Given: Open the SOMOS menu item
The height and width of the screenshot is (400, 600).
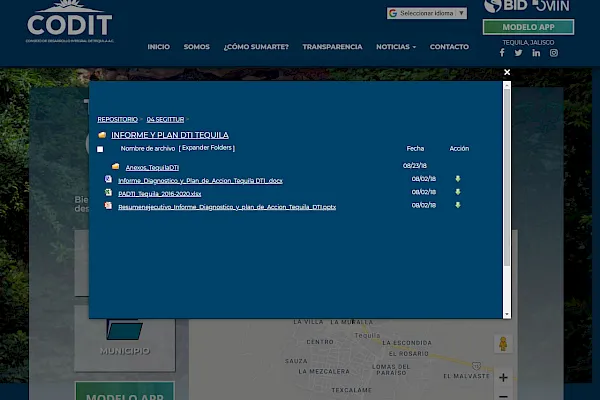Looking at the screenshot, I should click(x=196, y=47).
